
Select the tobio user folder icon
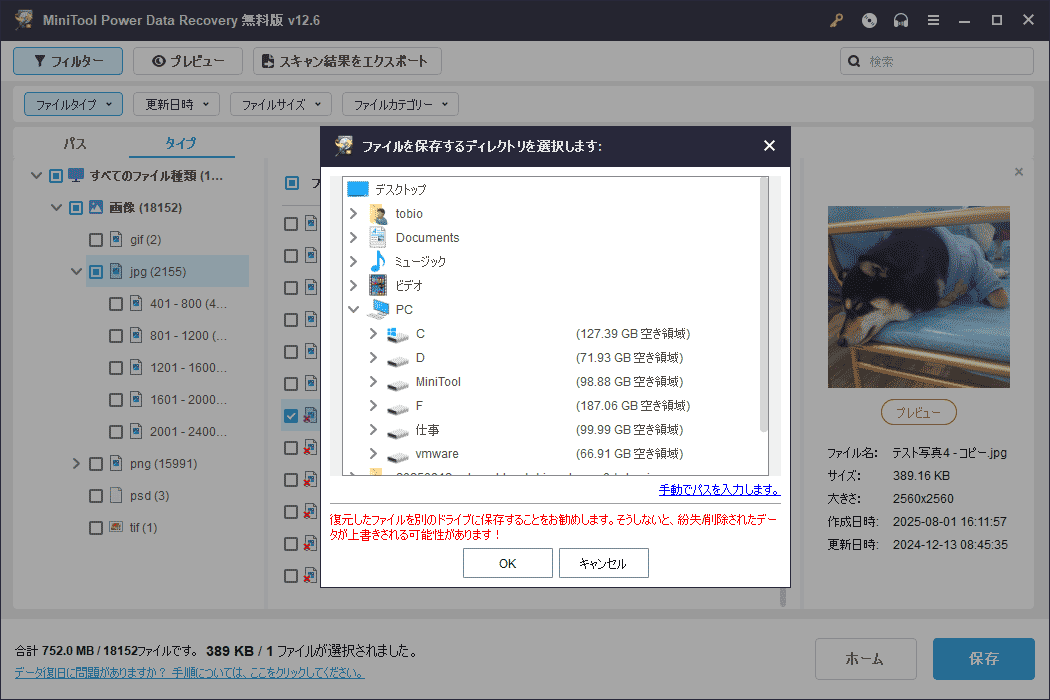point(378,214)
